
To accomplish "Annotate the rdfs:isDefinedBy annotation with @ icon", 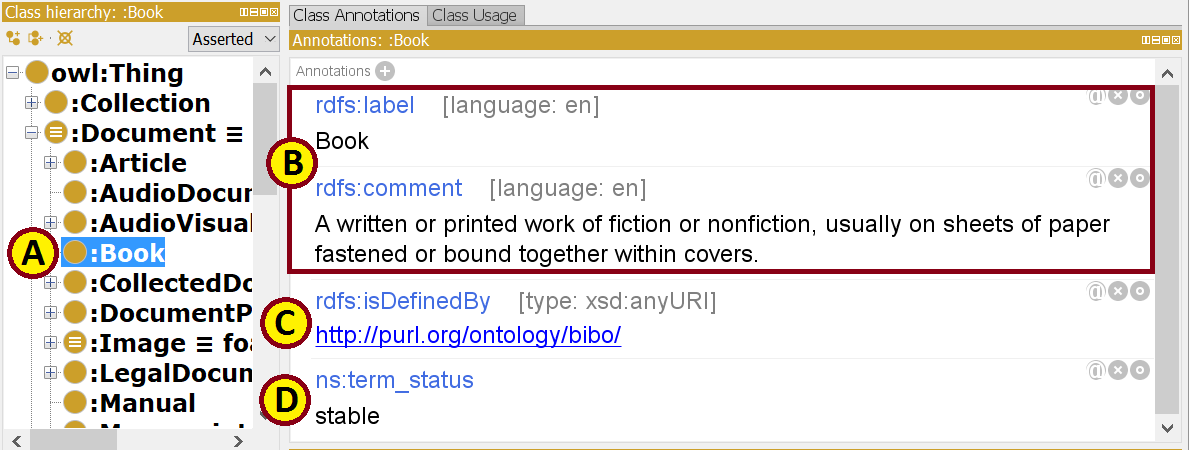I will [1097, 291].
